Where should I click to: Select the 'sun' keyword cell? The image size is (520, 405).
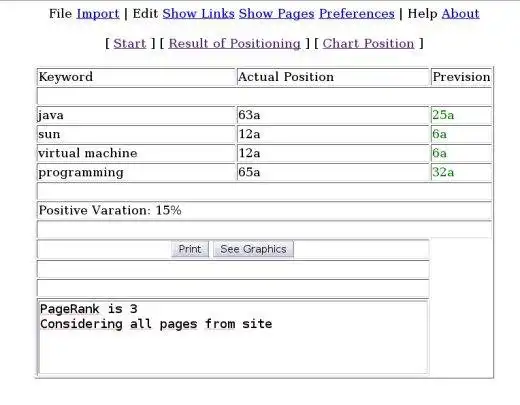[x=136, y=134]
